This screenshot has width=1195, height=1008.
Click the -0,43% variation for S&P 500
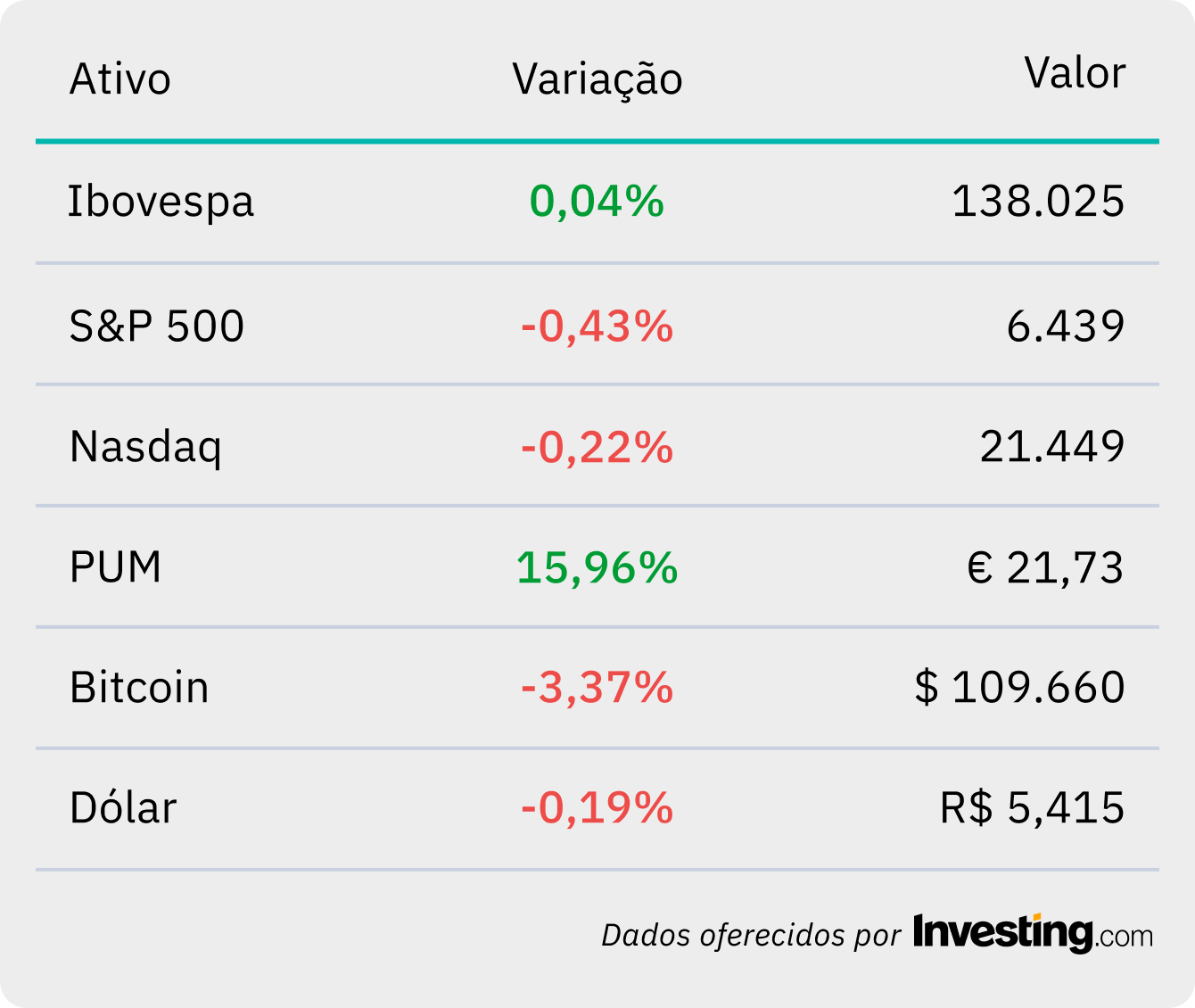(597, 326)
